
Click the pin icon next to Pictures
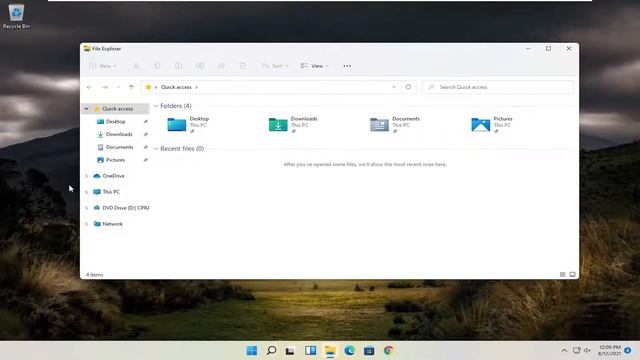click(x=145, y=160)
